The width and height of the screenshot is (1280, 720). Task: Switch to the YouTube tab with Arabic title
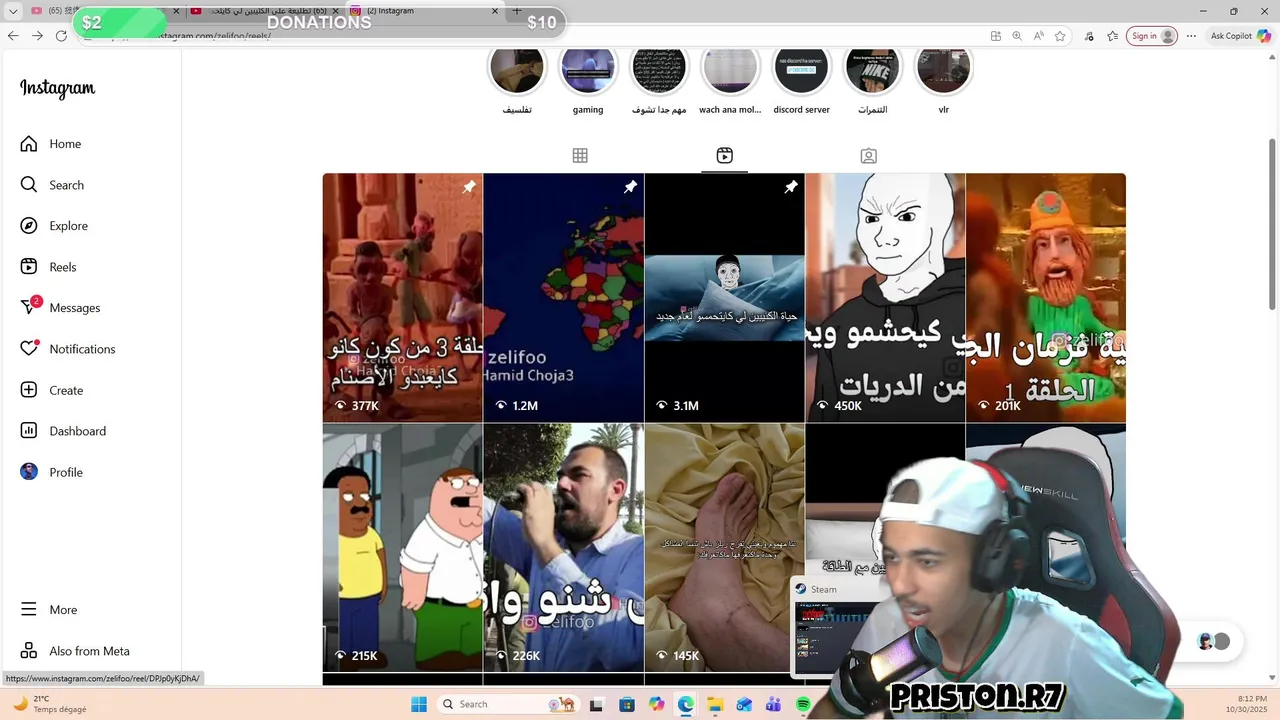coord(266,11)
